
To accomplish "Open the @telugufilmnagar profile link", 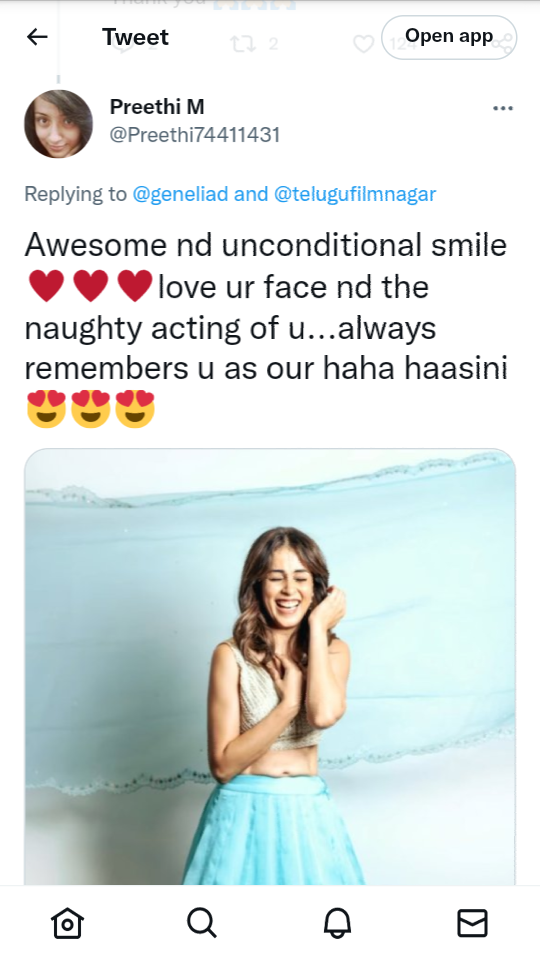I will pos(354,194).
